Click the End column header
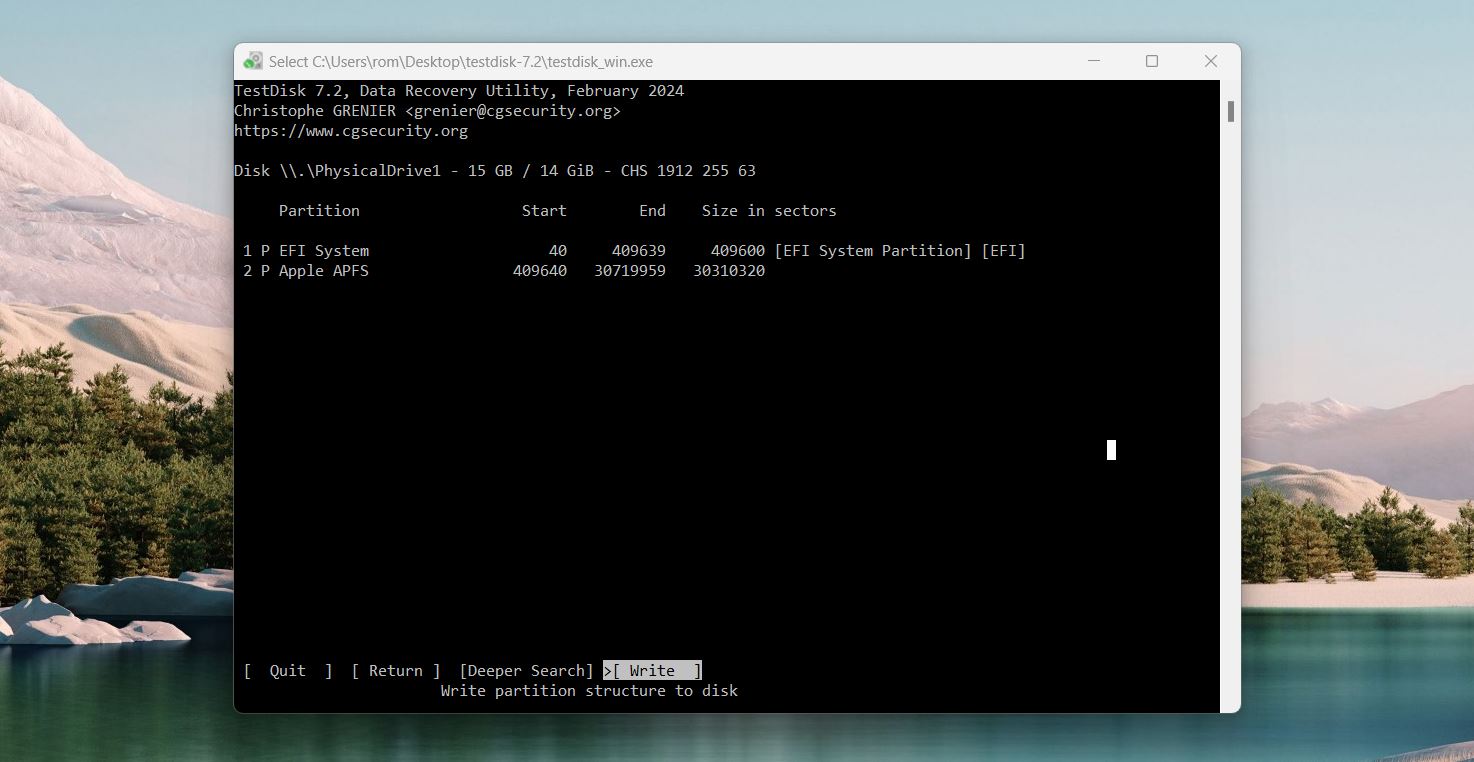The height and width of the screenshot is (762, 1474). pos(652,211)
